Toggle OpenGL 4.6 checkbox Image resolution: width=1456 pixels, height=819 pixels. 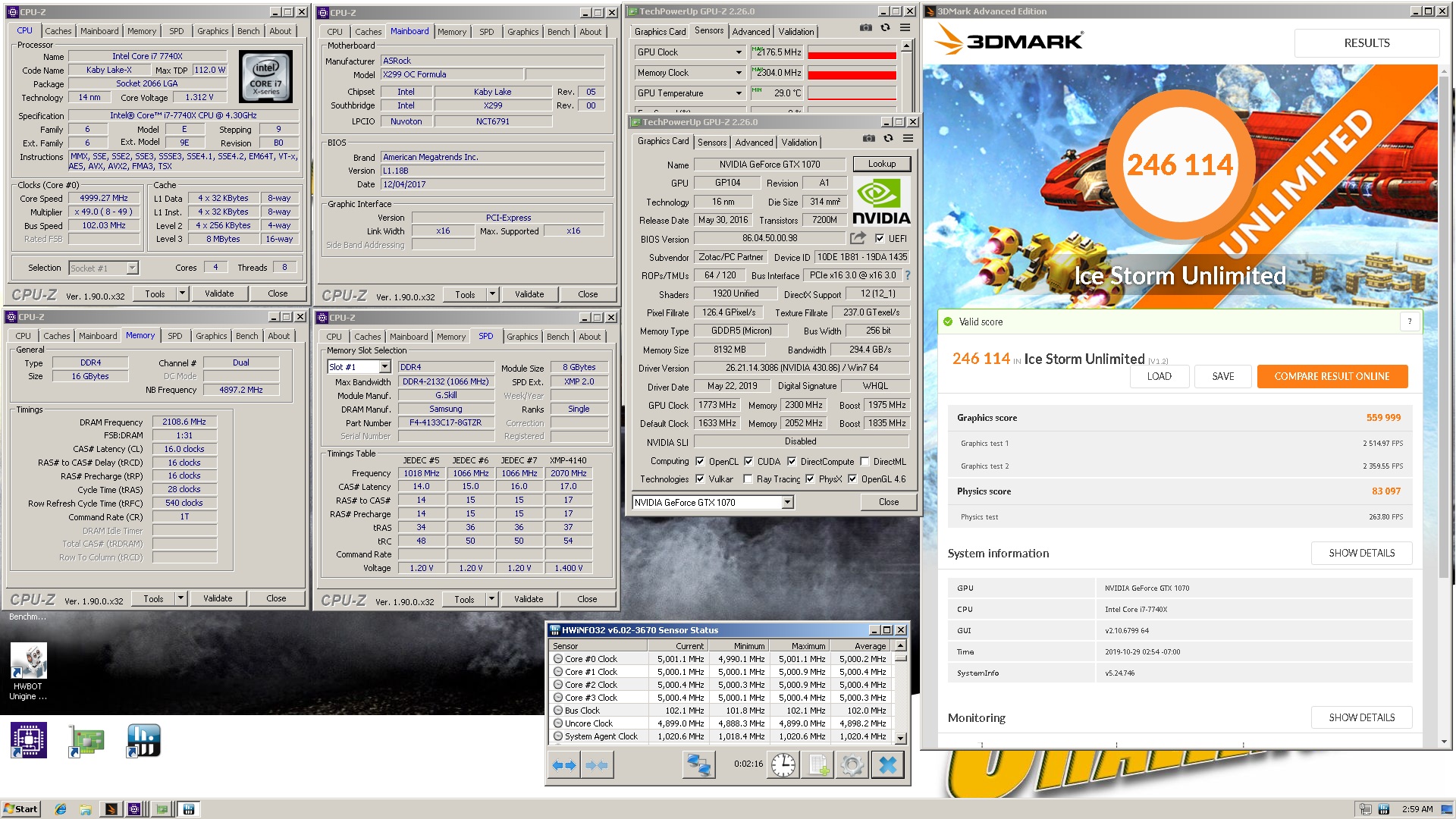(x=852, y=479)
